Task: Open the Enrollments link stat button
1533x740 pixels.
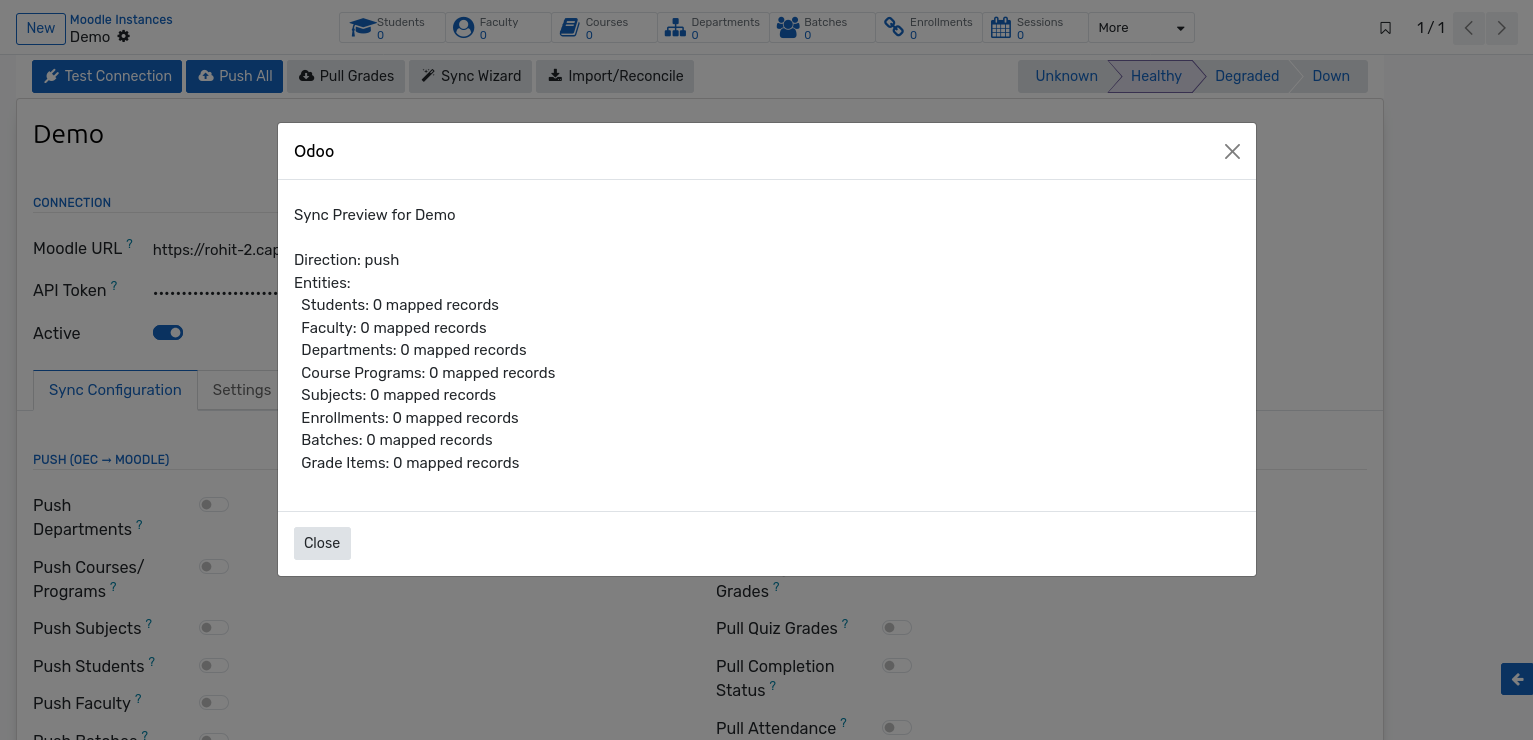Action: click(929, 28)
